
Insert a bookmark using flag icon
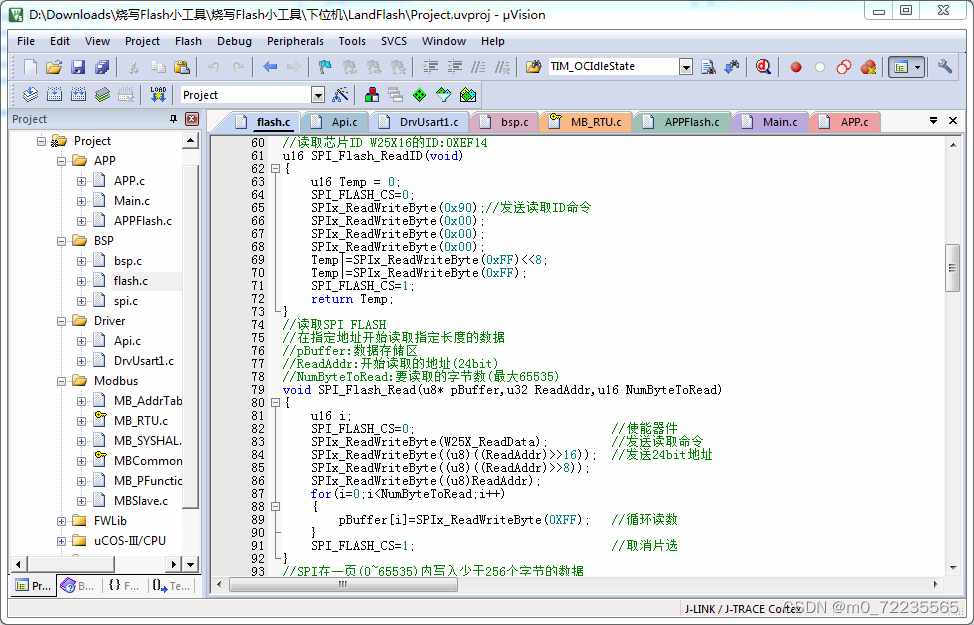pyautogui.click(x=325, y=66)
